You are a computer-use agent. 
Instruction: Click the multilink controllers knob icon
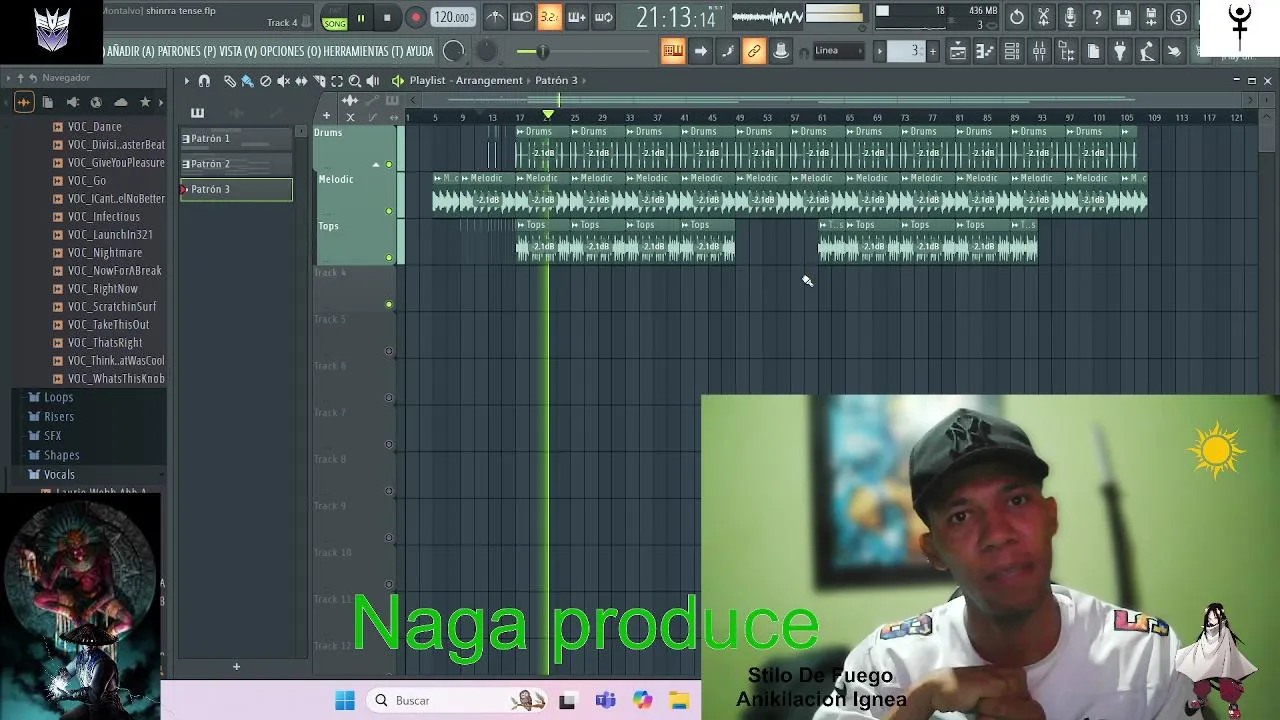click(781, 51)
